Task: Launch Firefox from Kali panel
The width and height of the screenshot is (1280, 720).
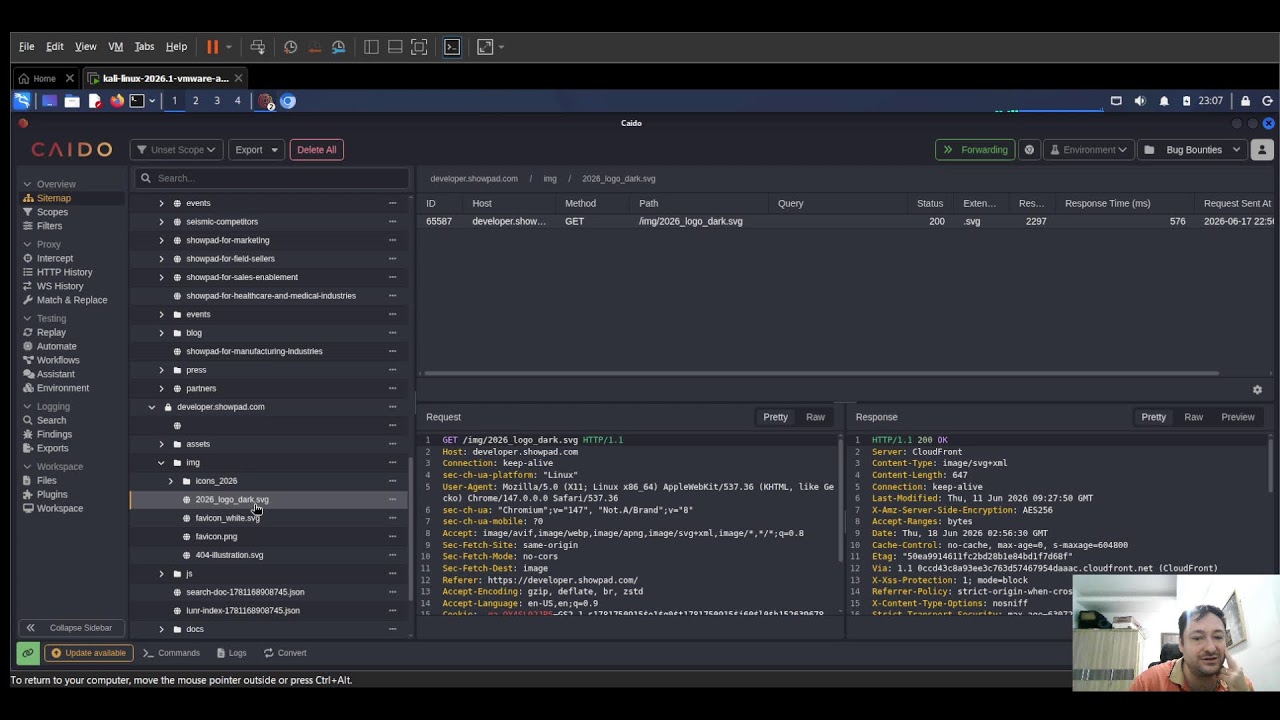Action: (x=117, y=101)
